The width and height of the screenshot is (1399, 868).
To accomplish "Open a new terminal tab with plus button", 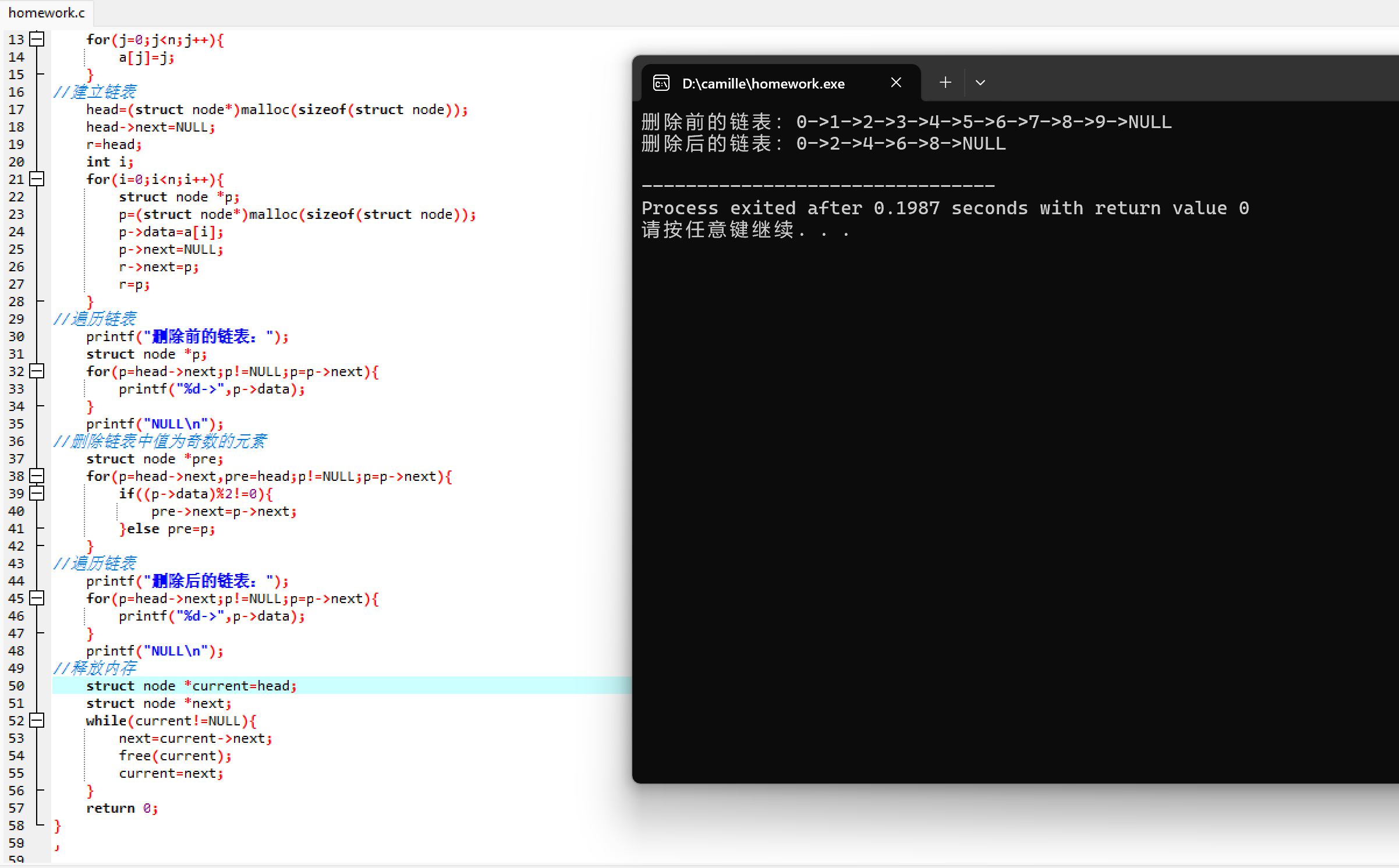I will point(945,83).
